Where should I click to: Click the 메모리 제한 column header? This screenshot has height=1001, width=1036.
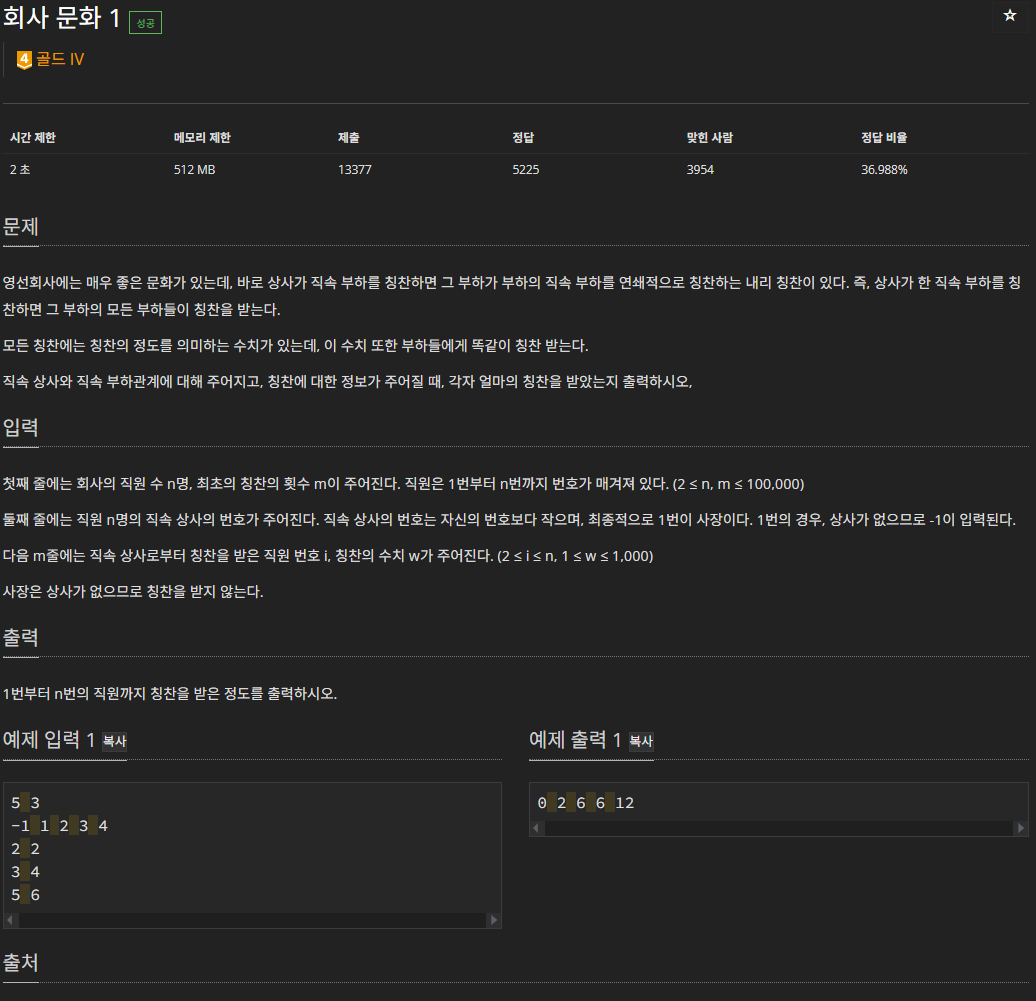202,137
